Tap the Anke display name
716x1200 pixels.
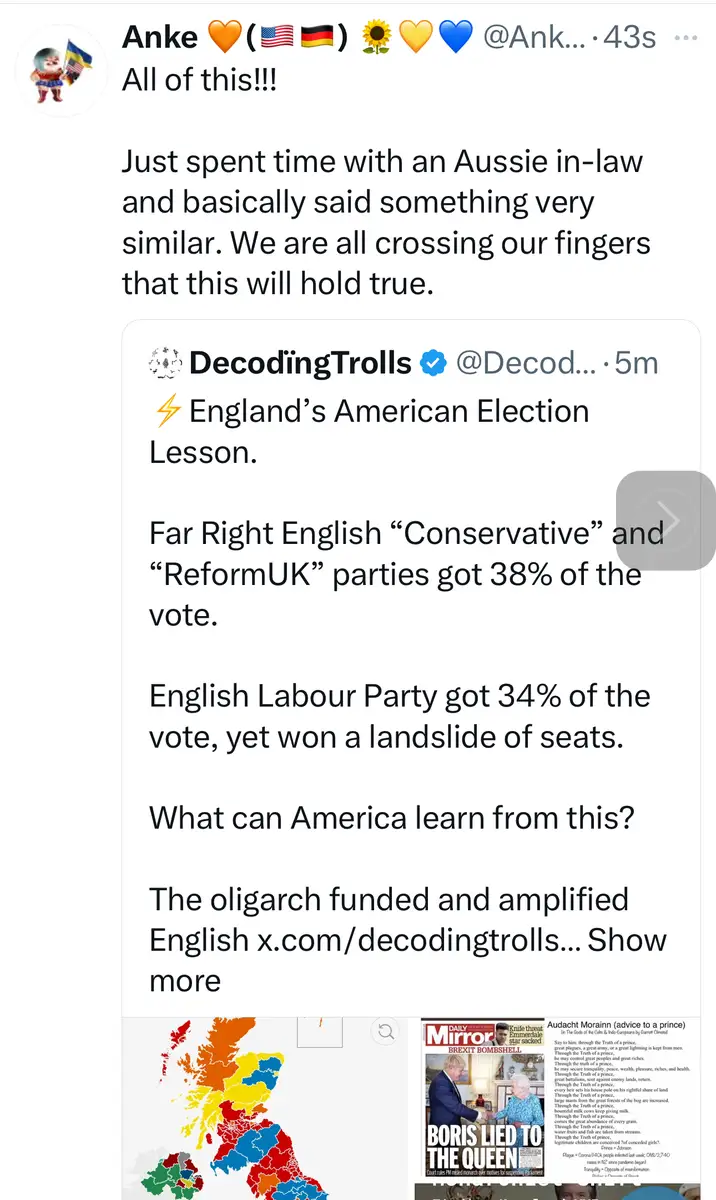(159, 38)
